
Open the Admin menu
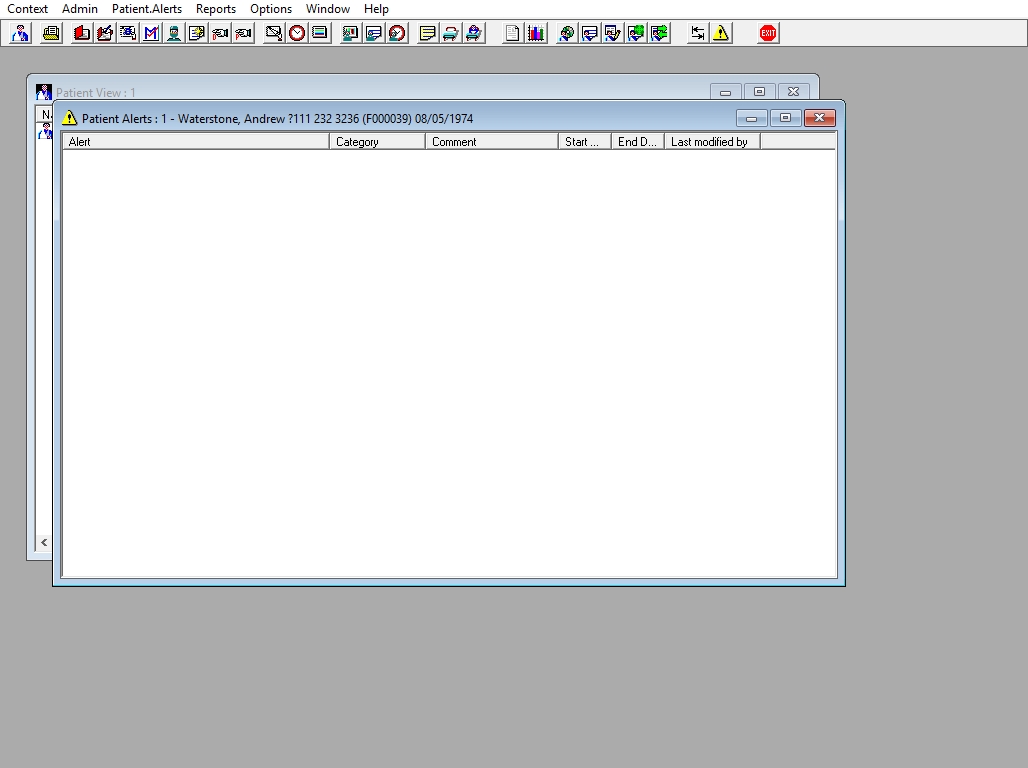[80, 9]
